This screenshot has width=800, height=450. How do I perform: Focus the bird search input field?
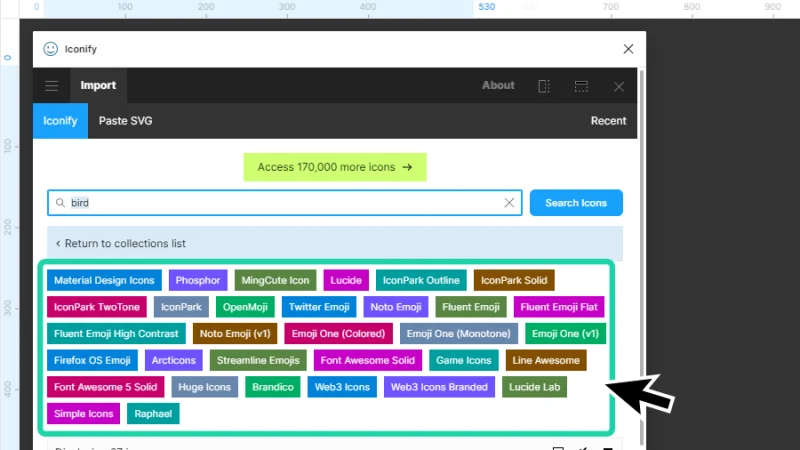click(284, 203)
